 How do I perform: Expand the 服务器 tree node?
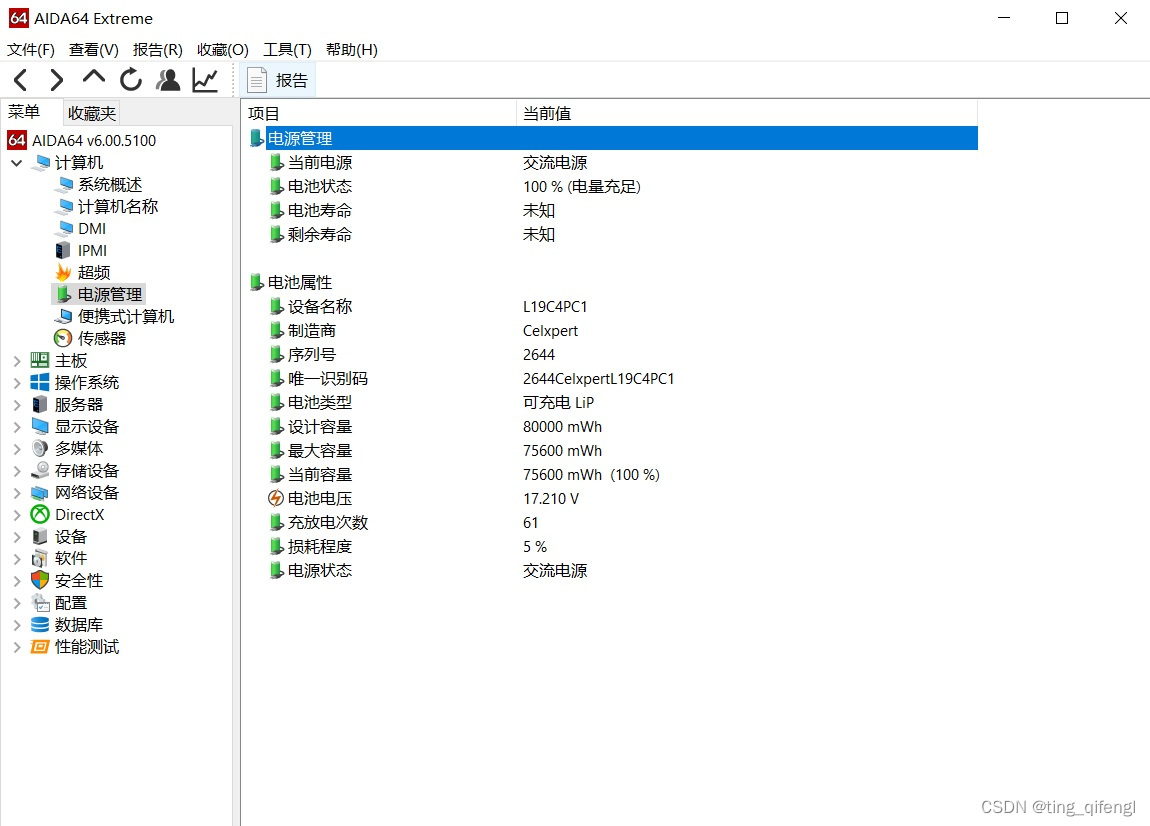16,405
